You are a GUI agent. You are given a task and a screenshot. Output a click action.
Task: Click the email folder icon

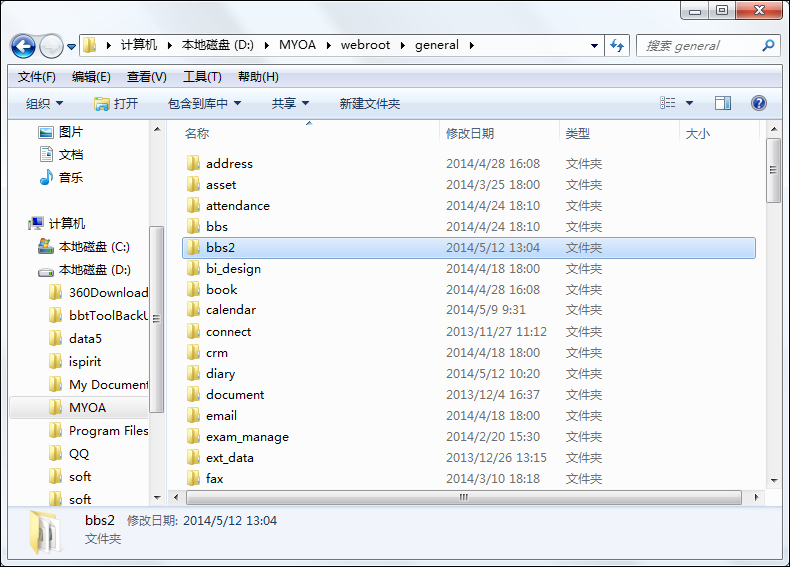193,415
